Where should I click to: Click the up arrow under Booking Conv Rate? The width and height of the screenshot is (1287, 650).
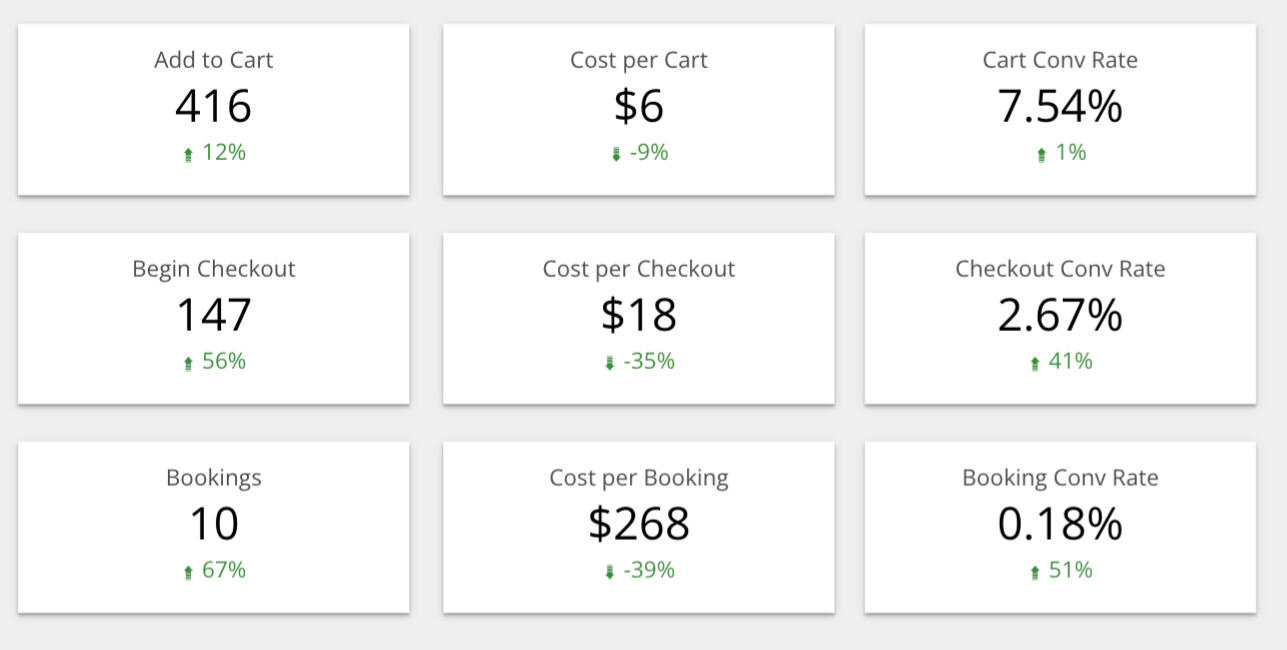(x=1035, y=573)
